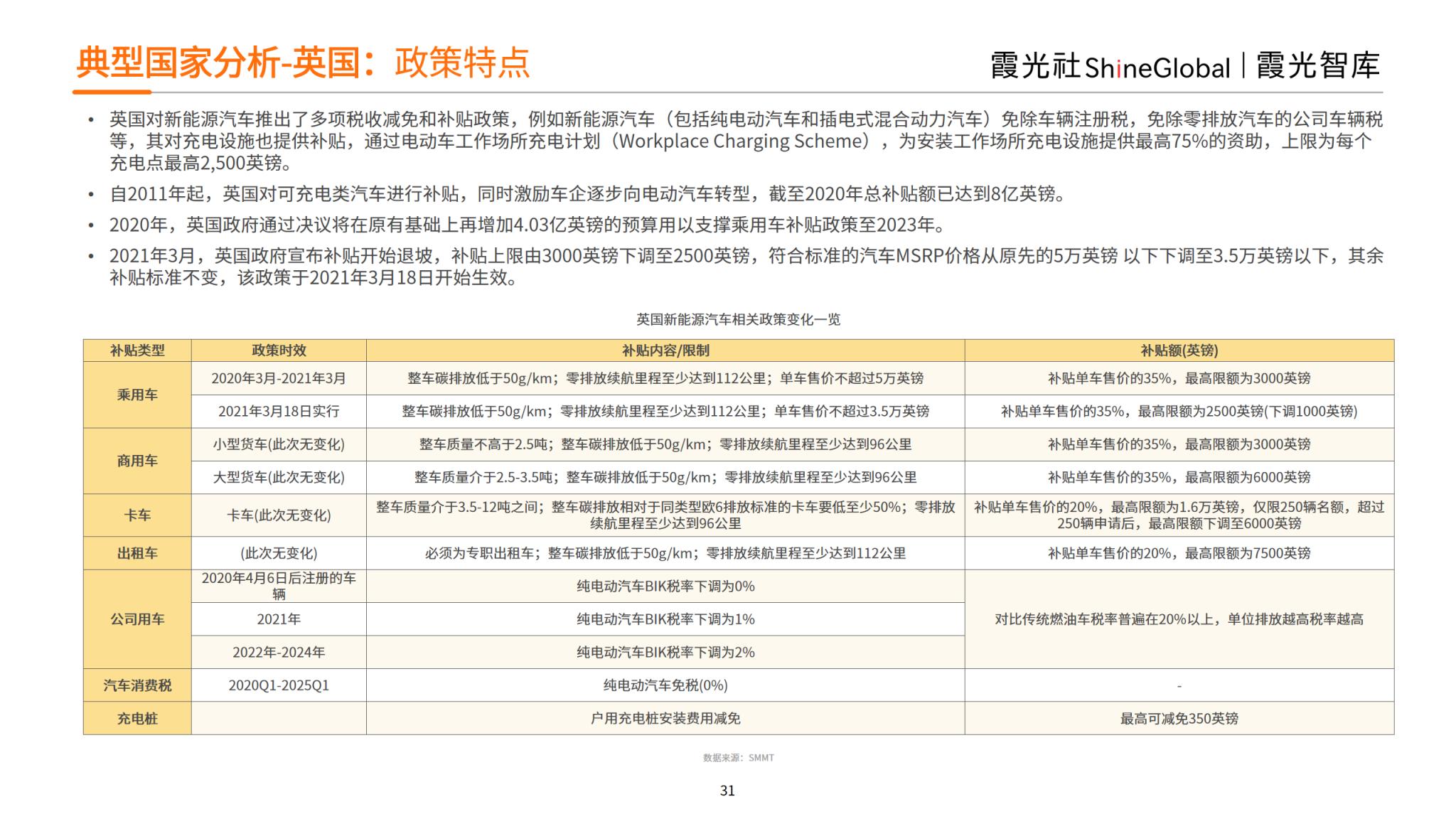Click the page number 31

pyautogui.click(x=727, y=791)
